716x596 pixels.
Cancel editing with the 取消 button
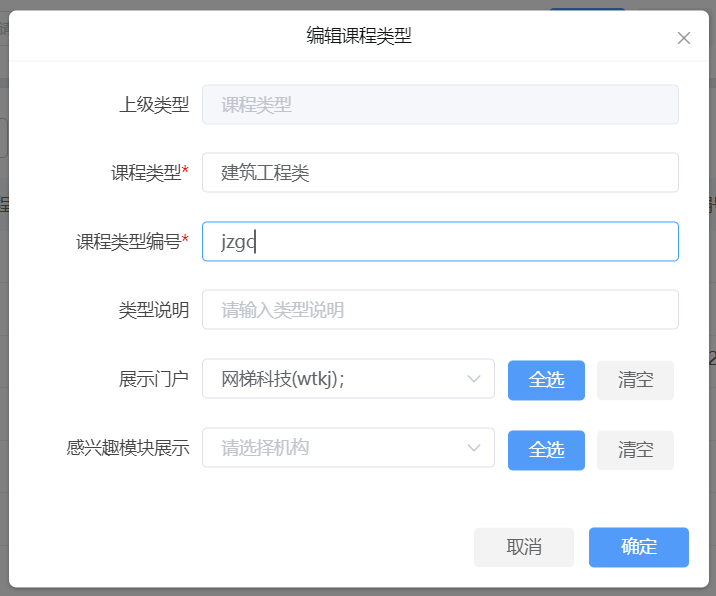click(x=524, y=547)
